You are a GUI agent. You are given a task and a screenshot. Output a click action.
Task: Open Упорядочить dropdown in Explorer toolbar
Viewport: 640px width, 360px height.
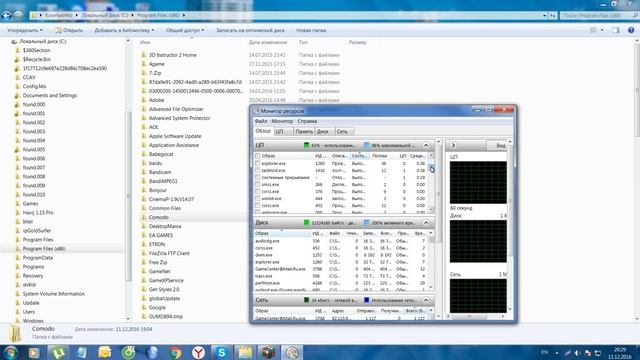coord(25,30)
